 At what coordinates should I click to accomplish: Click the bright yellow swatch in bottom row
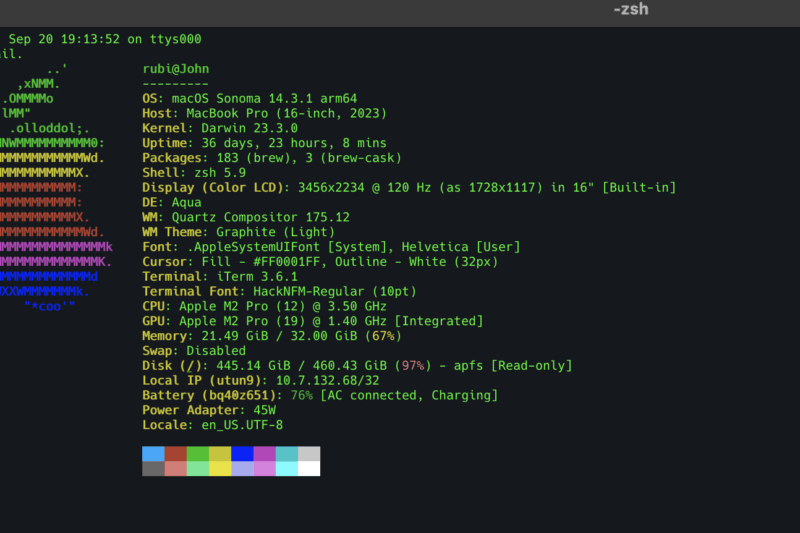pyautogui.click(x=220, y=468)
